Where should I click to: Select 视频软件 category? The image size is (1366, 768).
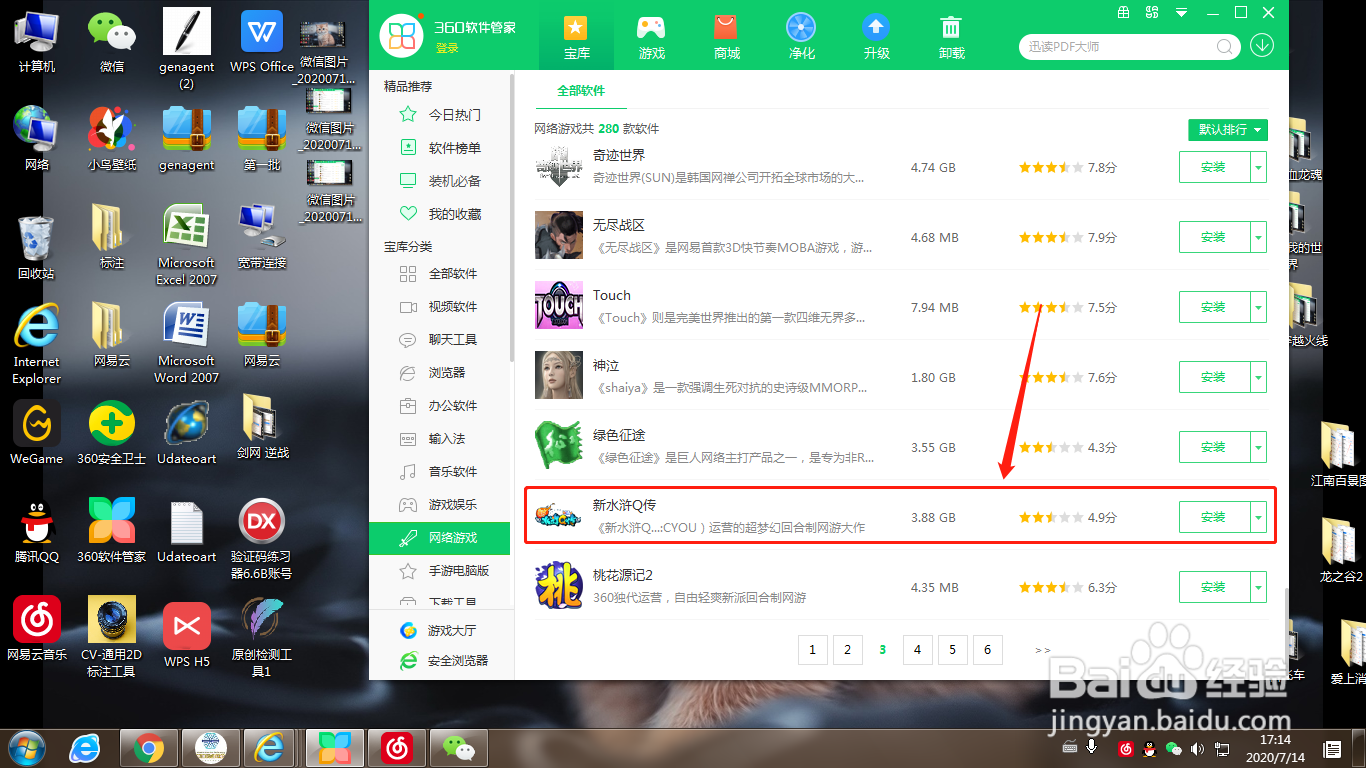440,307
